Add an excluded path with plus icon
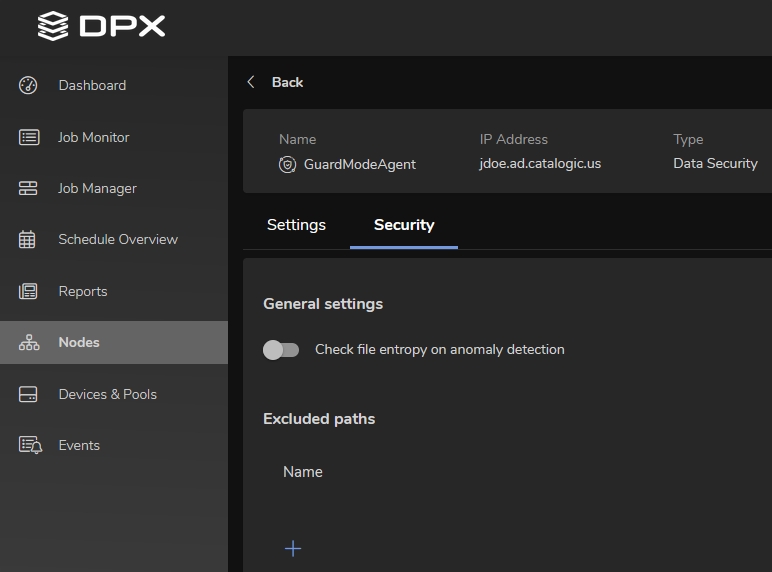The image size is (772, 572). [293, 548]
